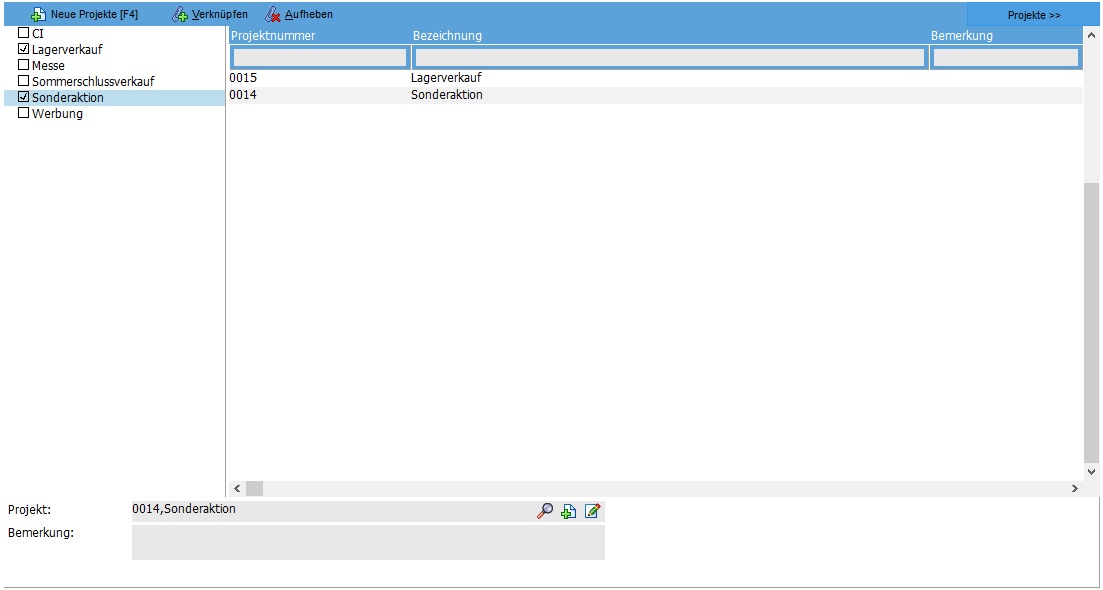The height and width of the screenshot is (590, 1103).
Task: Click the Neue Projekte plus icon
Action: [39, 14]
